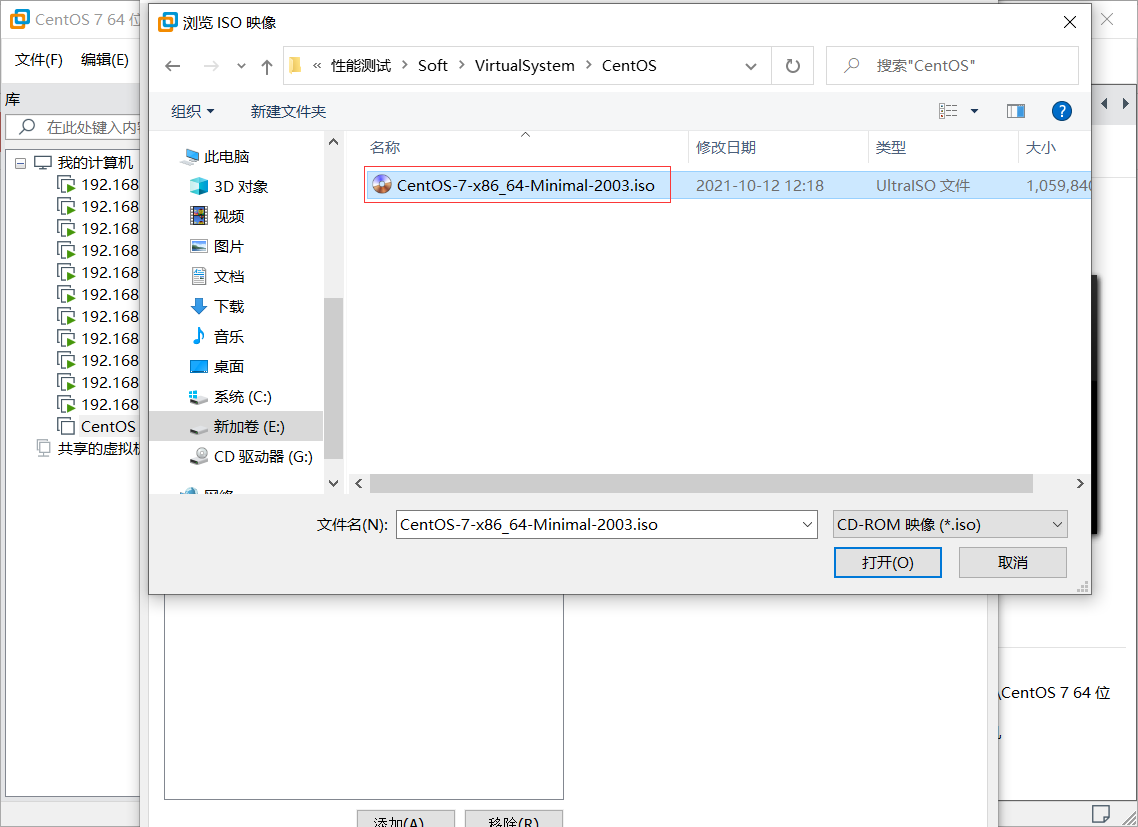Click VMware tab scroll left arrow
This screenshot has width=1138, height=827.
[x=1105, y=104]
